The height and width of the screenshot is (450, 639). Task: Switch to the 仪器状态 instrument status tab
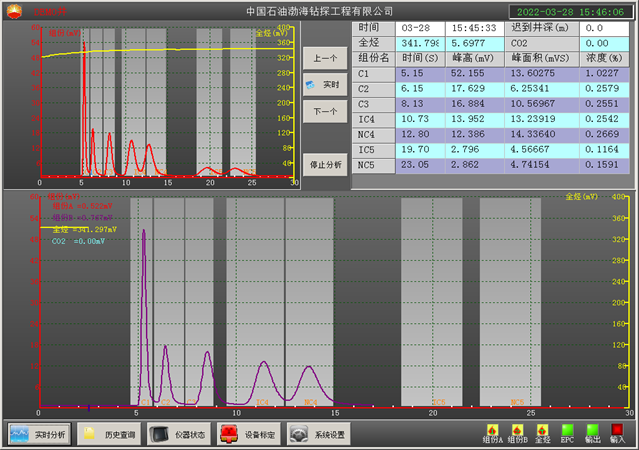point(179,434)
